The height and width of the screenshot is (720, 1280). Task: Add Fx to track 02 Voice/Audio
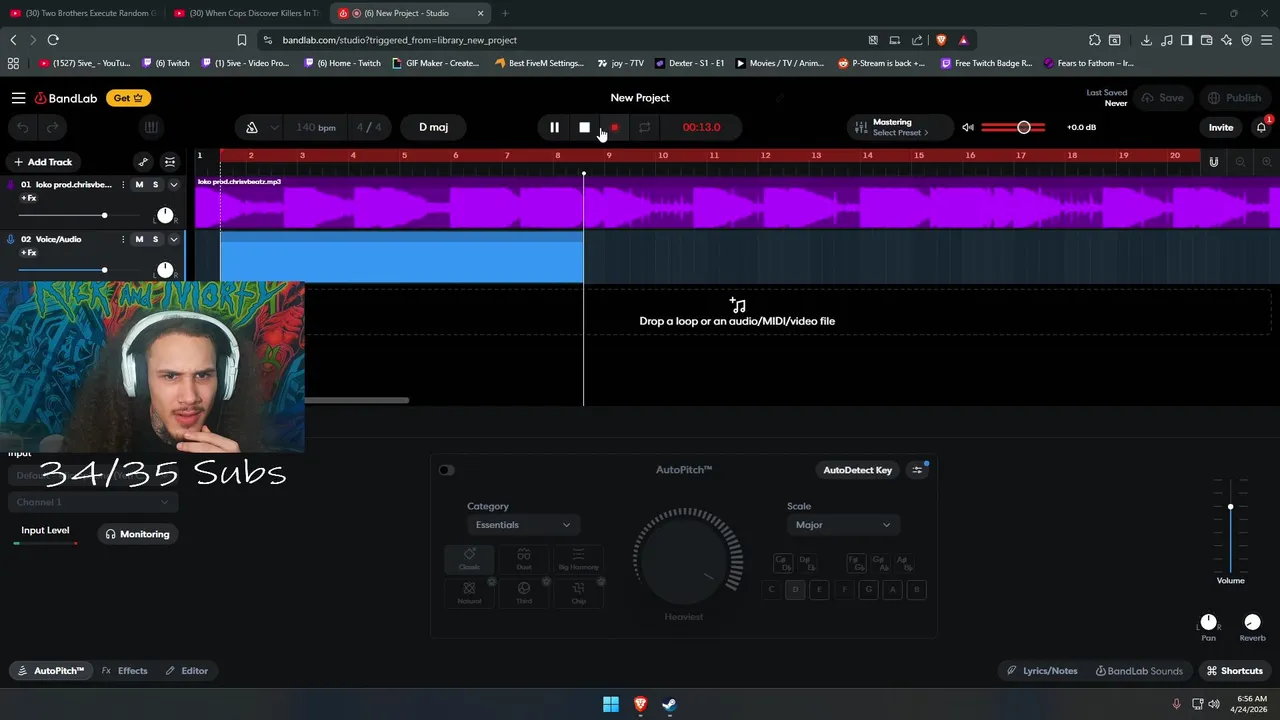pyautogui.click(x=28, y=253)
